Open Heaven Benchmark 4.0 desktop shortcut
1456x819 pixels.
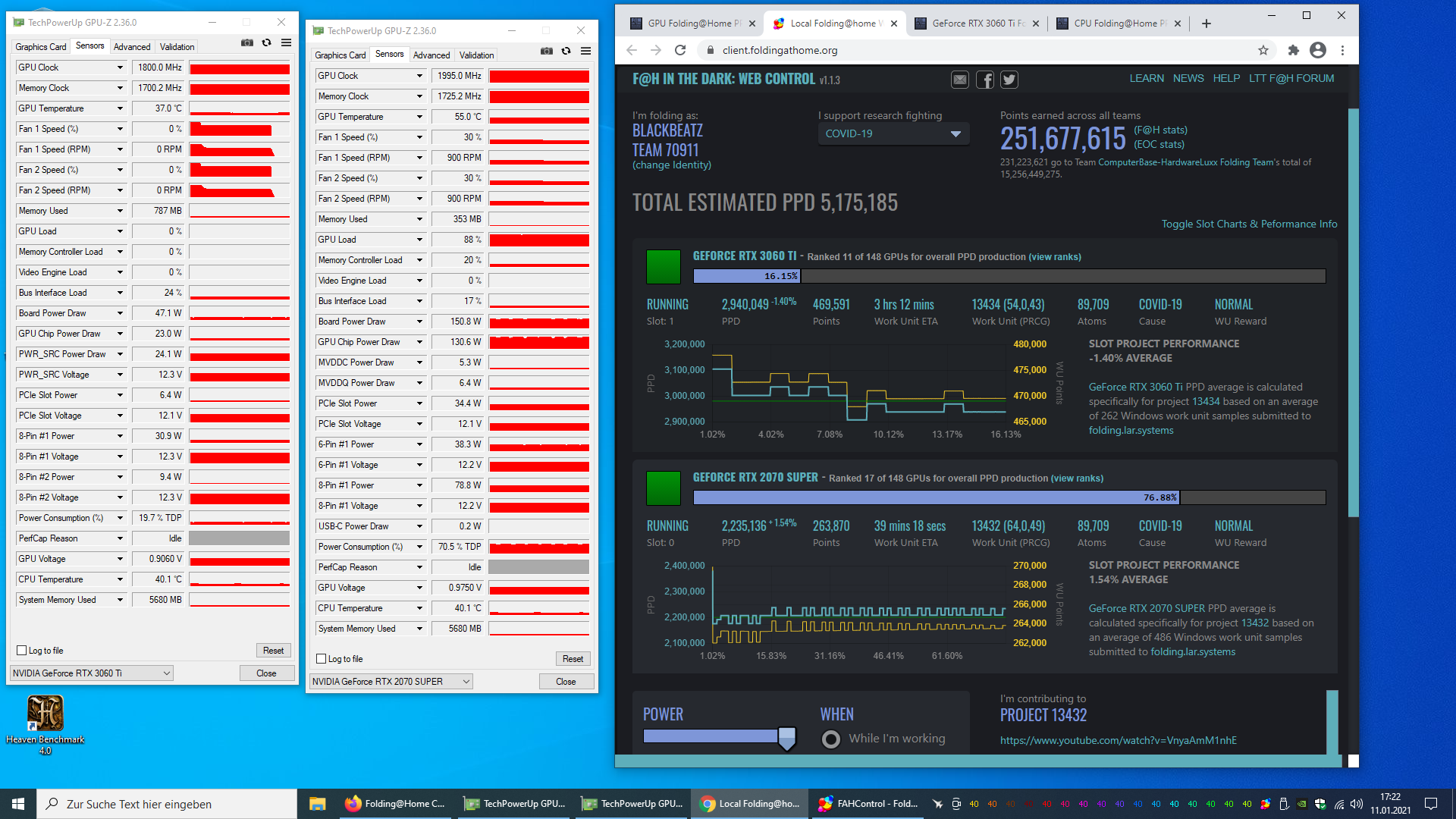(45, 714)
